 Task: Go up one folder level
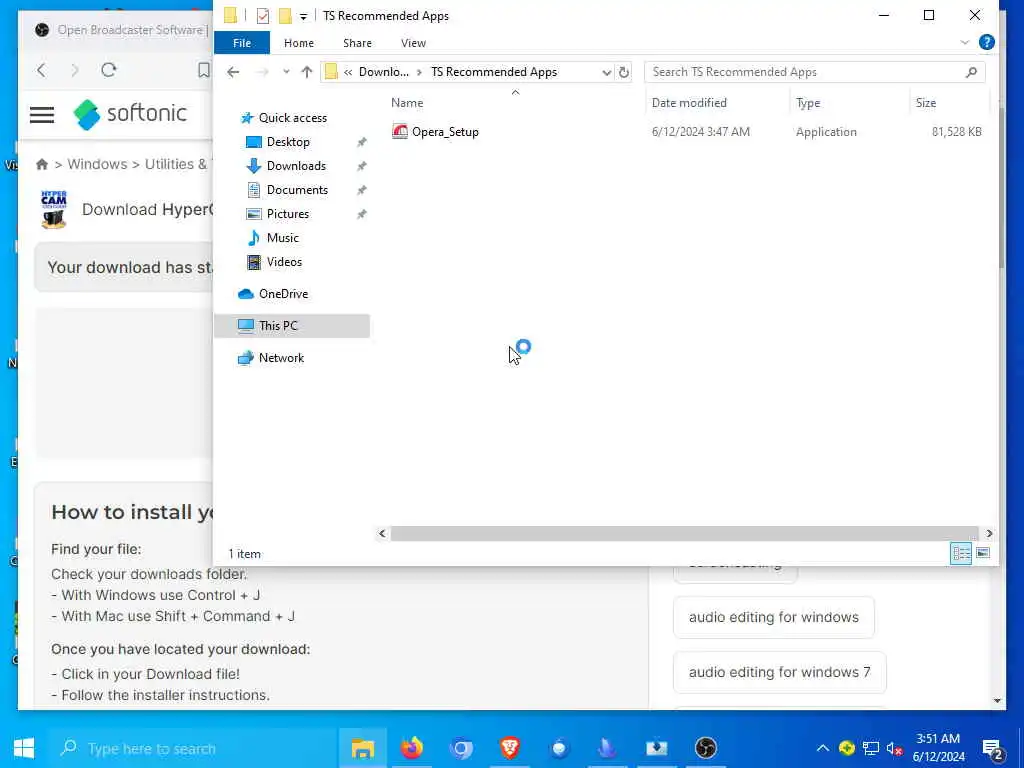pos(306,72)
